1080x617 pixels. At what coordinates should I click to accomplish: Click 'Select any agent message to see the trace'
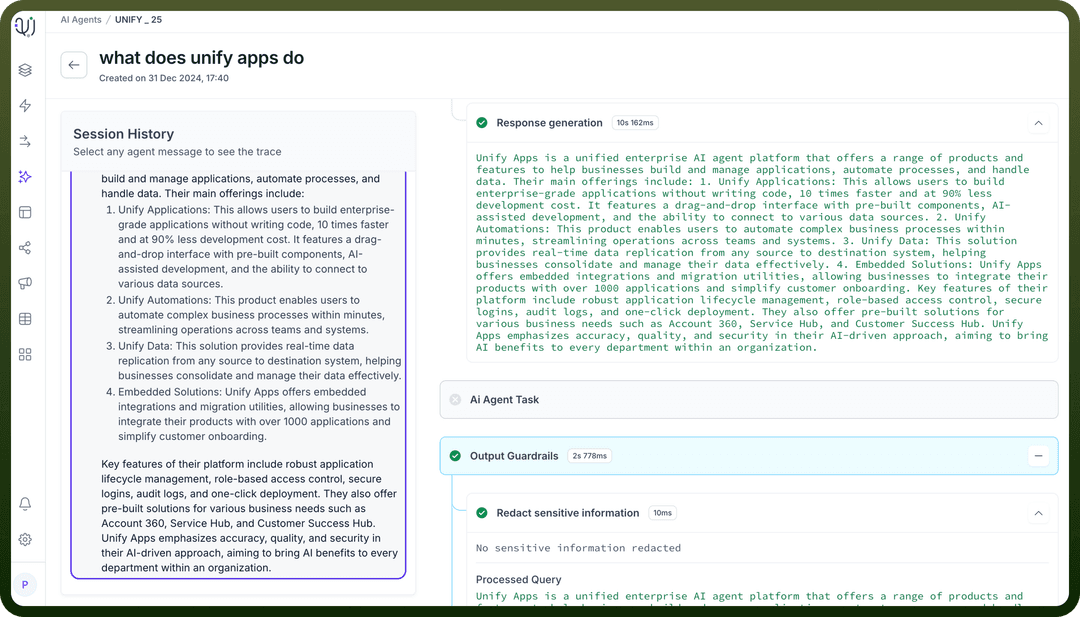click(x=177, y=152)
